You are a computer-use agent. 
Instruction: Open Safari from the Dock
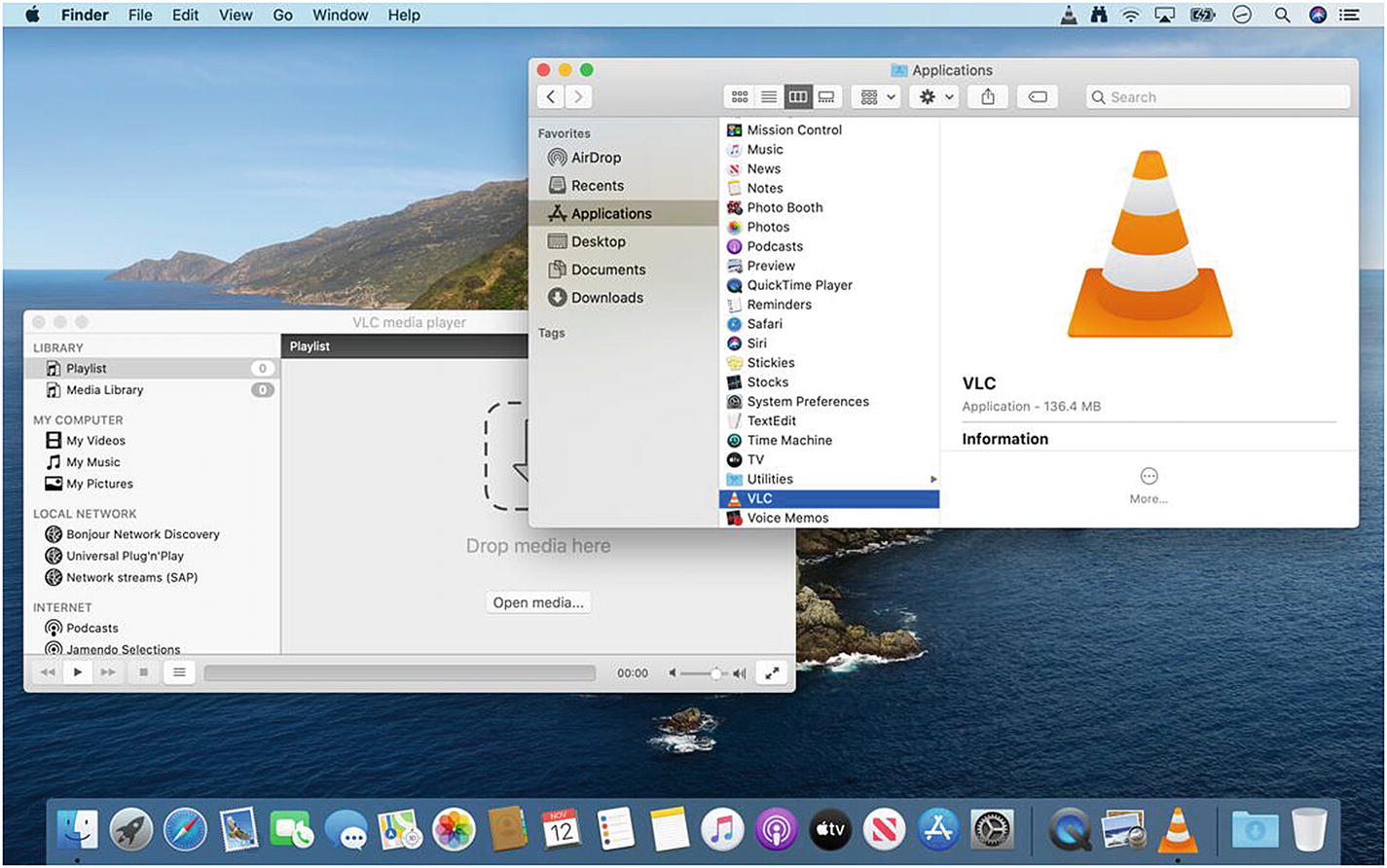[185, 829]
